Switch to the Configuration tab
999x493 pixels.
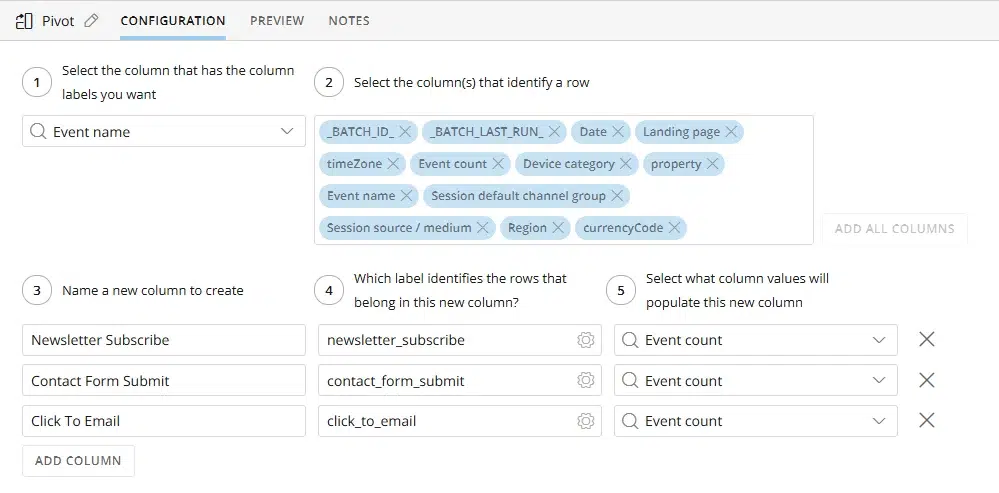click(173, 21)
